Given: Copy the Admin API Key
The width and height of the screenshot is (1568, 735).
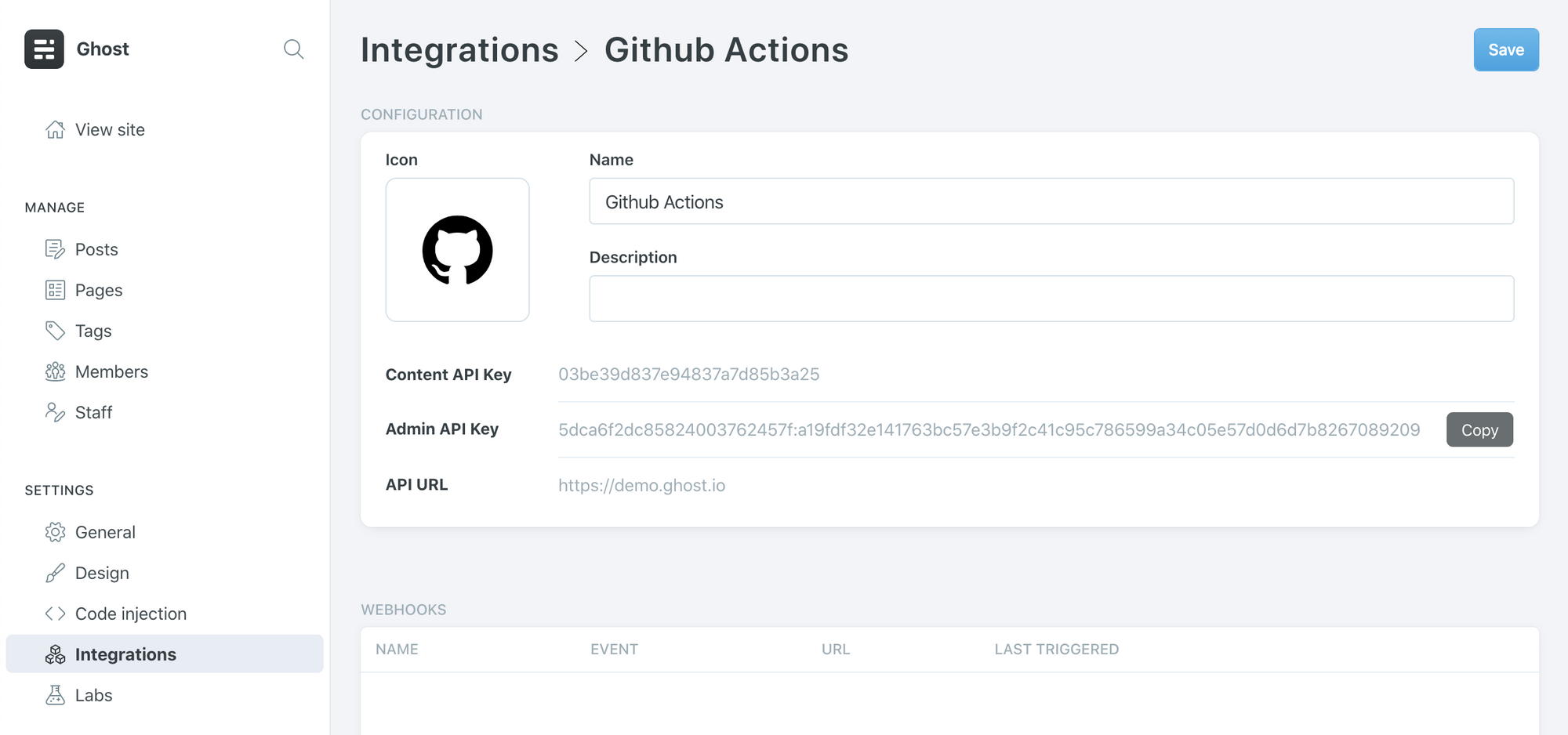Looking at the screenshot, I should click(1479, 429).
